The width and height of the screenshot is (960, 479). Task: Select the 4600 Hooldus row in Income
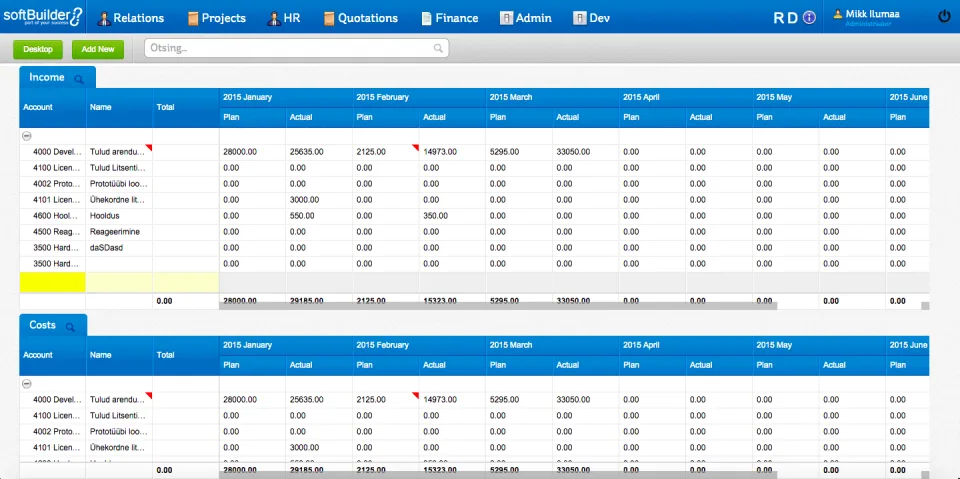tap(474, 216)
